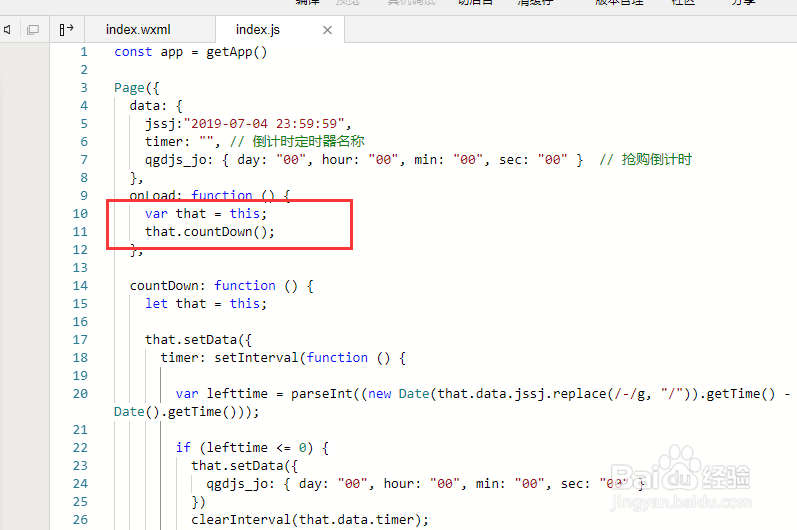This screenshot has width=797, height=530.
Task: Toggle the file tree sidebar icon
Action: 66,29
